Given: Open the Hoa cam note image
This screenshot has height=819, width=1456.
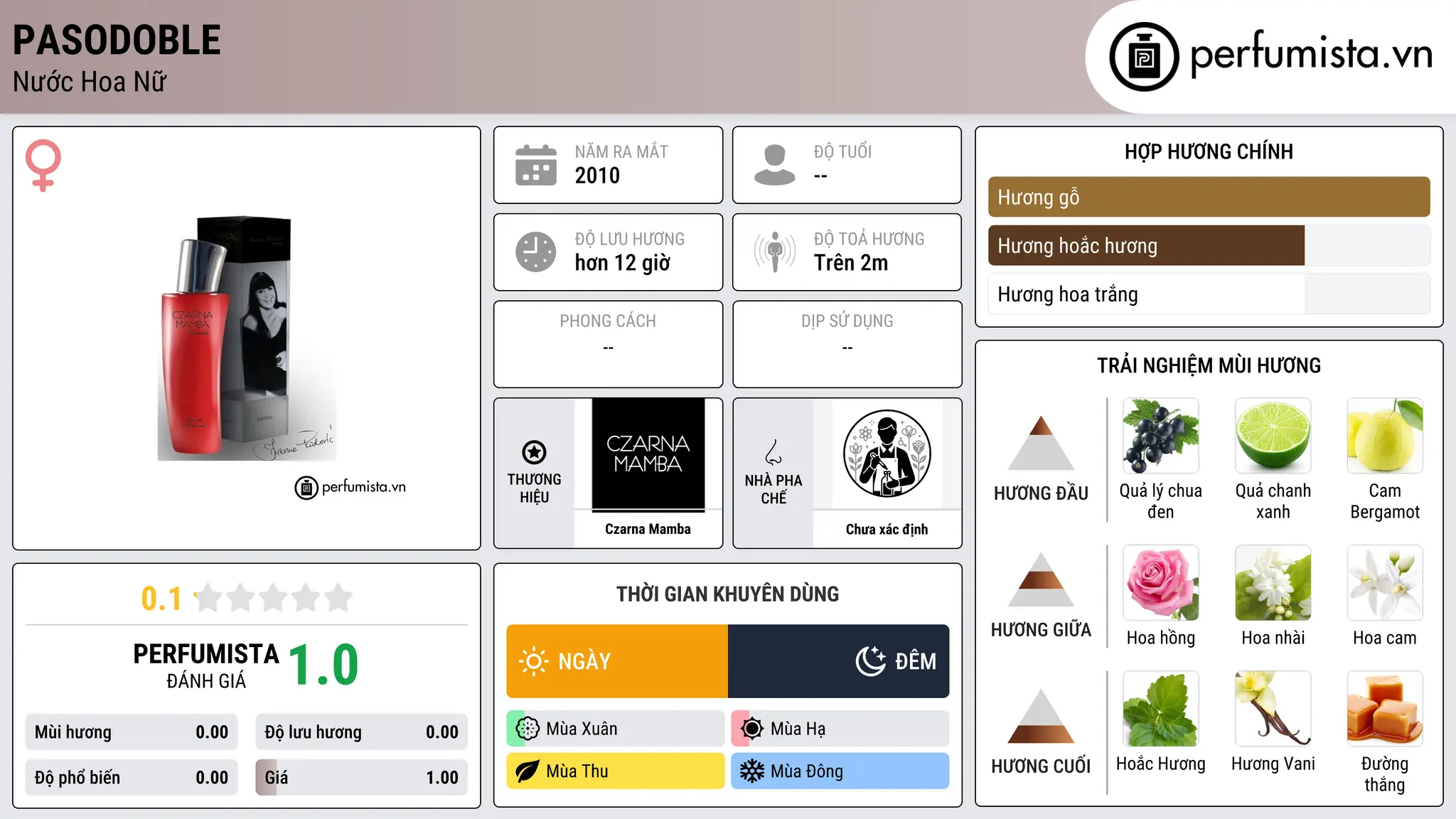Looking at the screenshot, I should [1385, 583].
